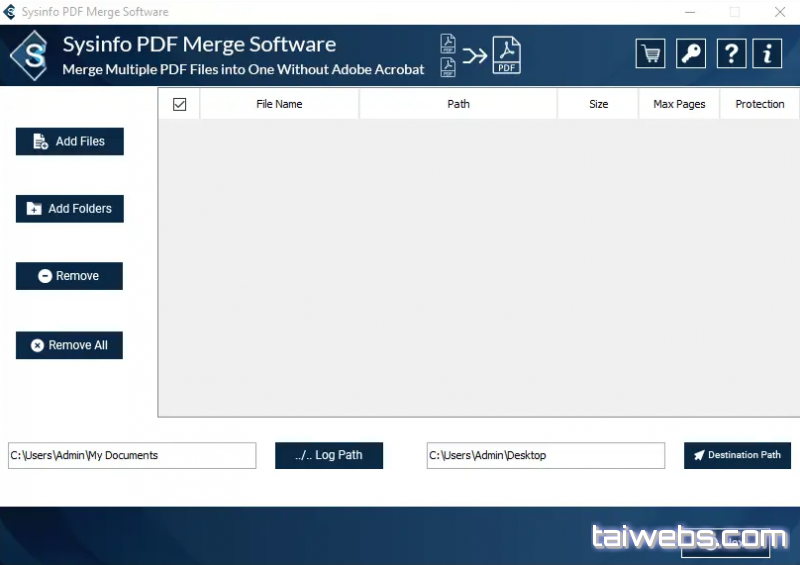This screenshot has width=800, height=565.
Task: Click the Max Pages column header
Action: point(679,104)
